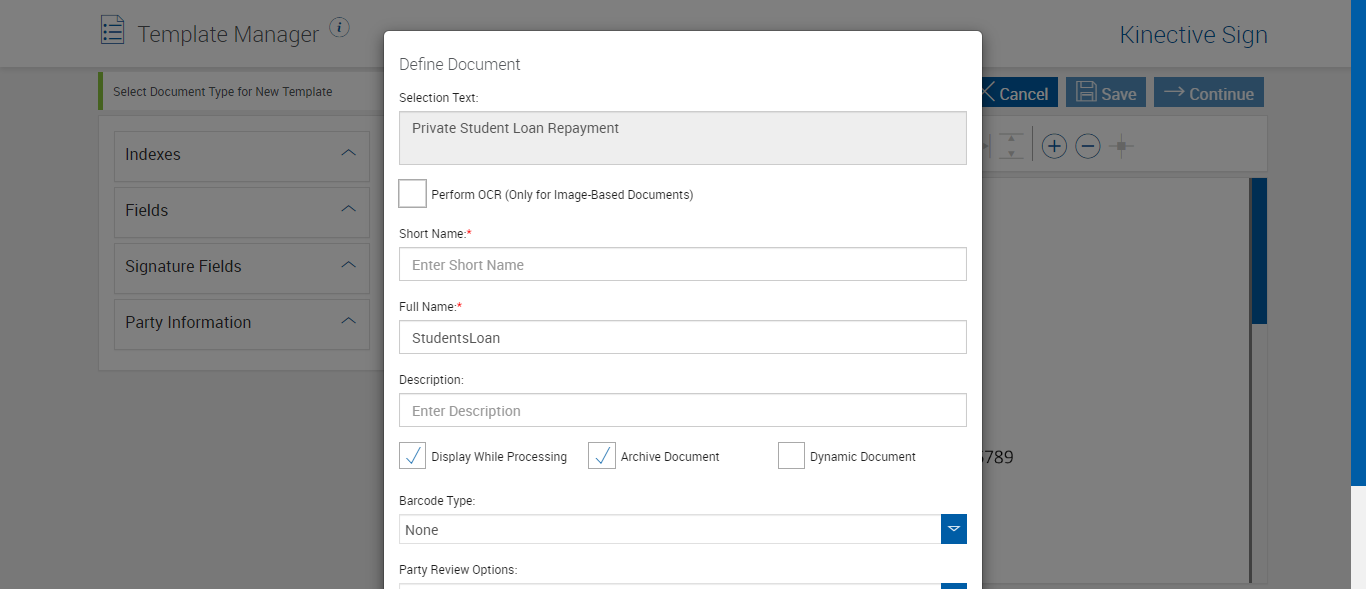Image resolution: width=1366 pixels, height=589 pixels.
Task: Collapse the Indexes panel
Action: (348, 154)
